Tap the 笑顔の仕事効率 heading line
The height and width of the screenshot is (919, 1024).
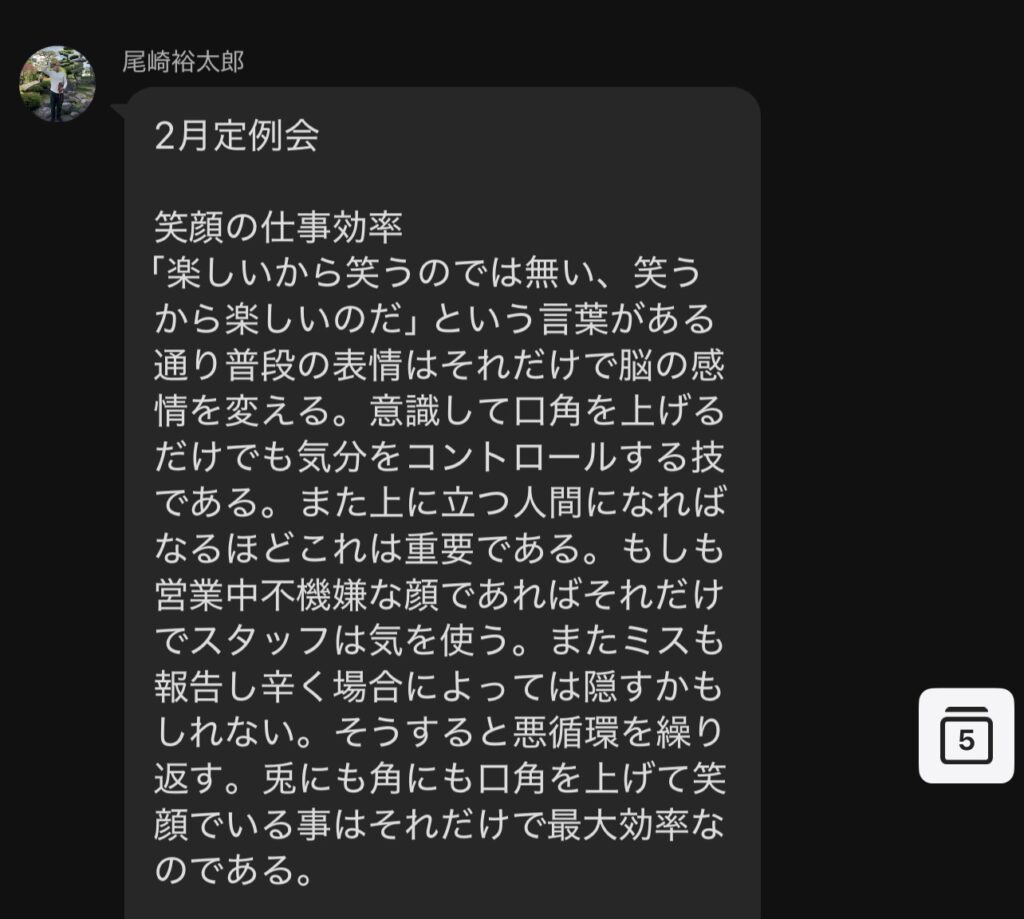(278, 227)
